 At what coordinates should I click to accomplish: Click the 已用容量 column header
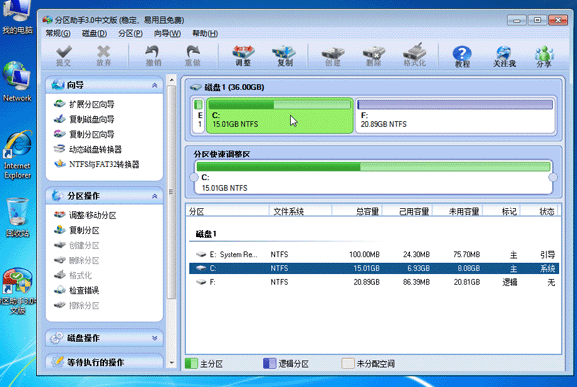coord(407,211)
